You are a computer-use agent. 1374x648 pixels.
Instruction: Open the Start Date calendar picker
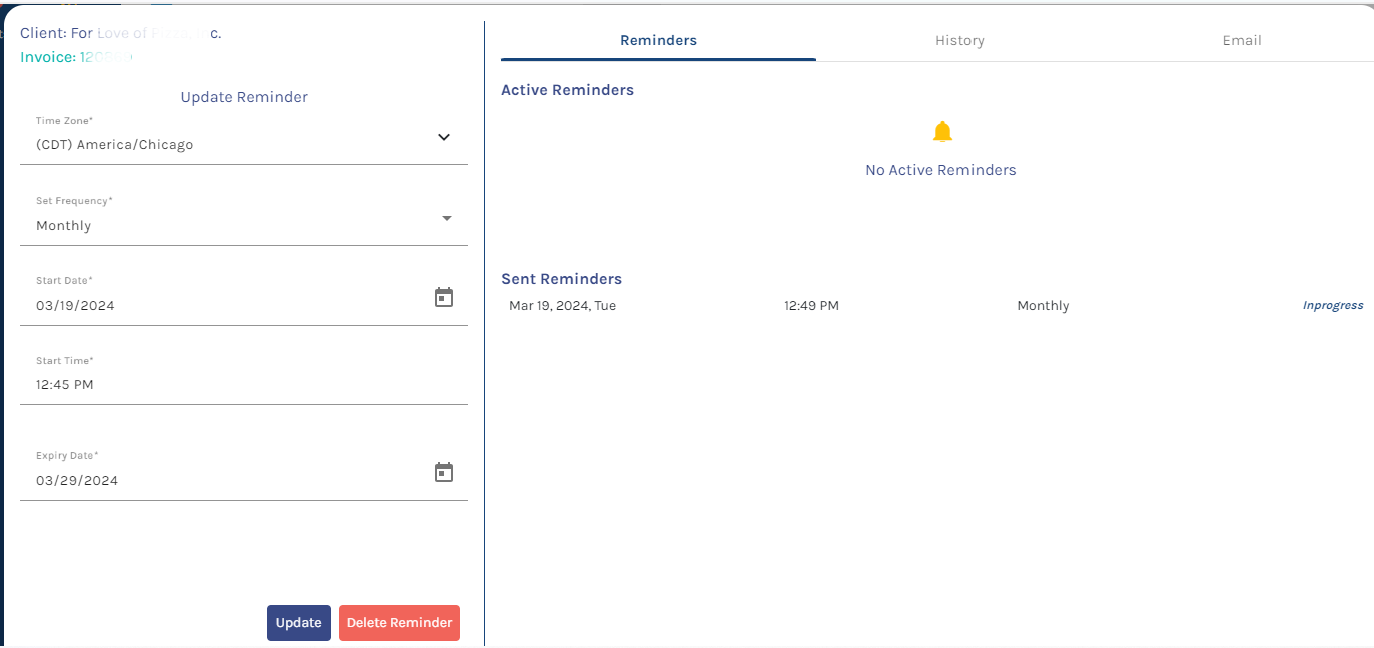(444, 297)
